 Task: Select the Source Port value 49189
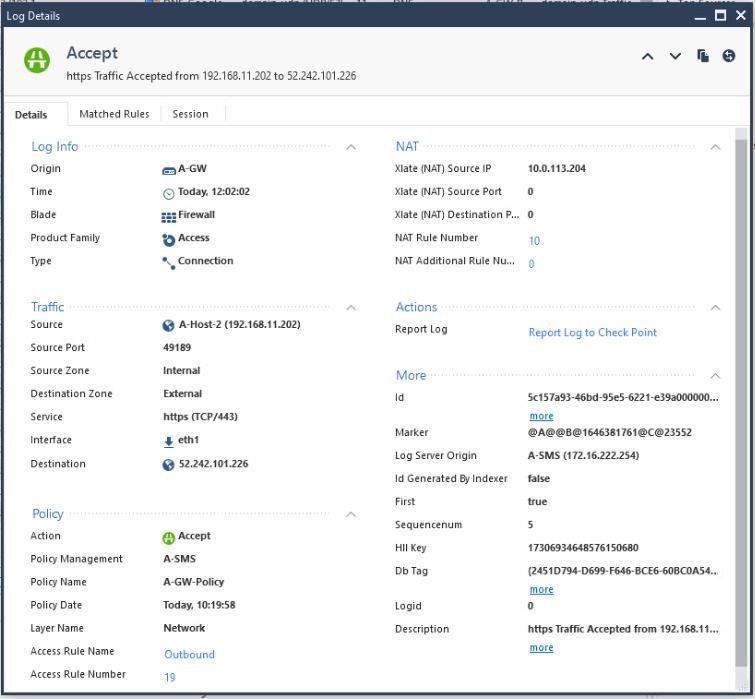(x=177, y=348)
